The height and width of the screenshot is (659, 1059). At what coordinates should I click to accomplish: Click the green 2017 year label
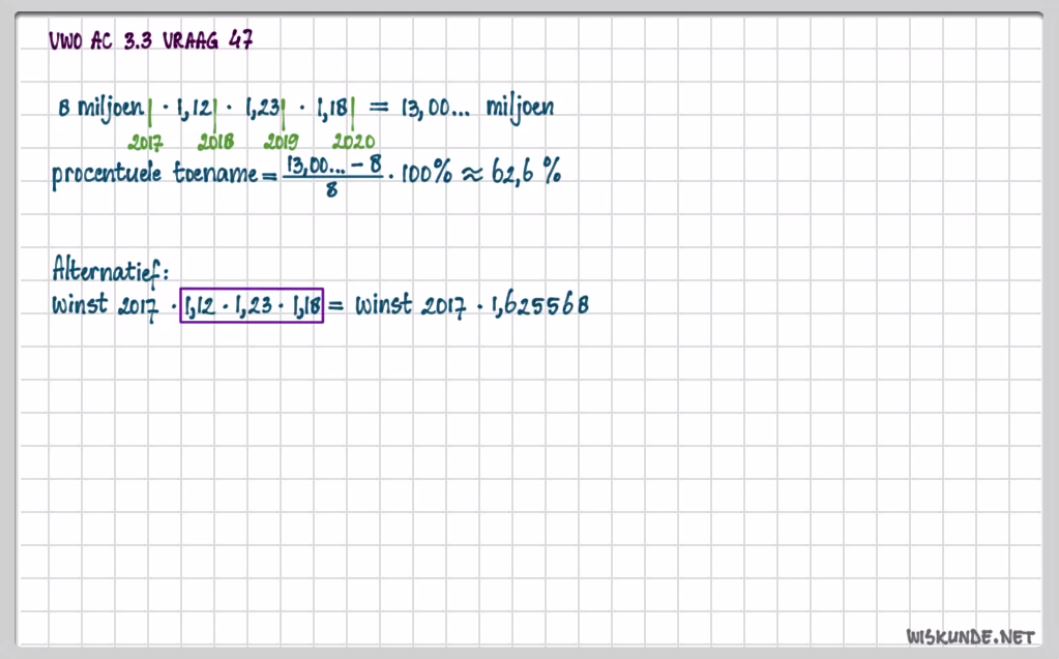click(146, 141)
